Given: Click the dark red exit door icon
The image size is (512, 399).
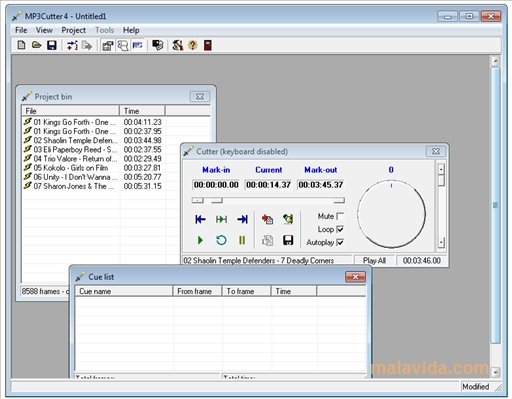Looking at the screenshot, I should click(208, 45).
